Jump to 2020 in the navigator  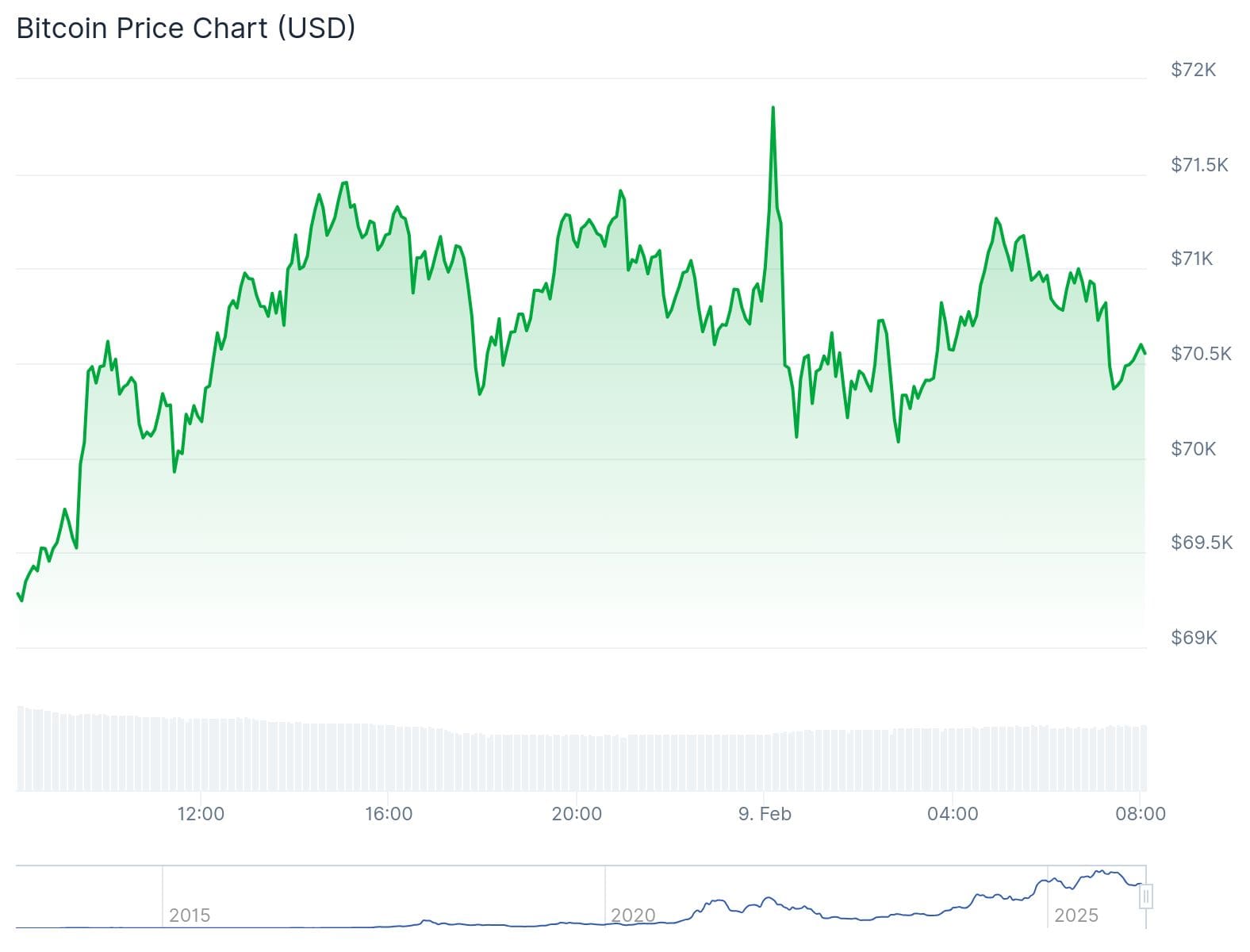[x=633, y=916]
